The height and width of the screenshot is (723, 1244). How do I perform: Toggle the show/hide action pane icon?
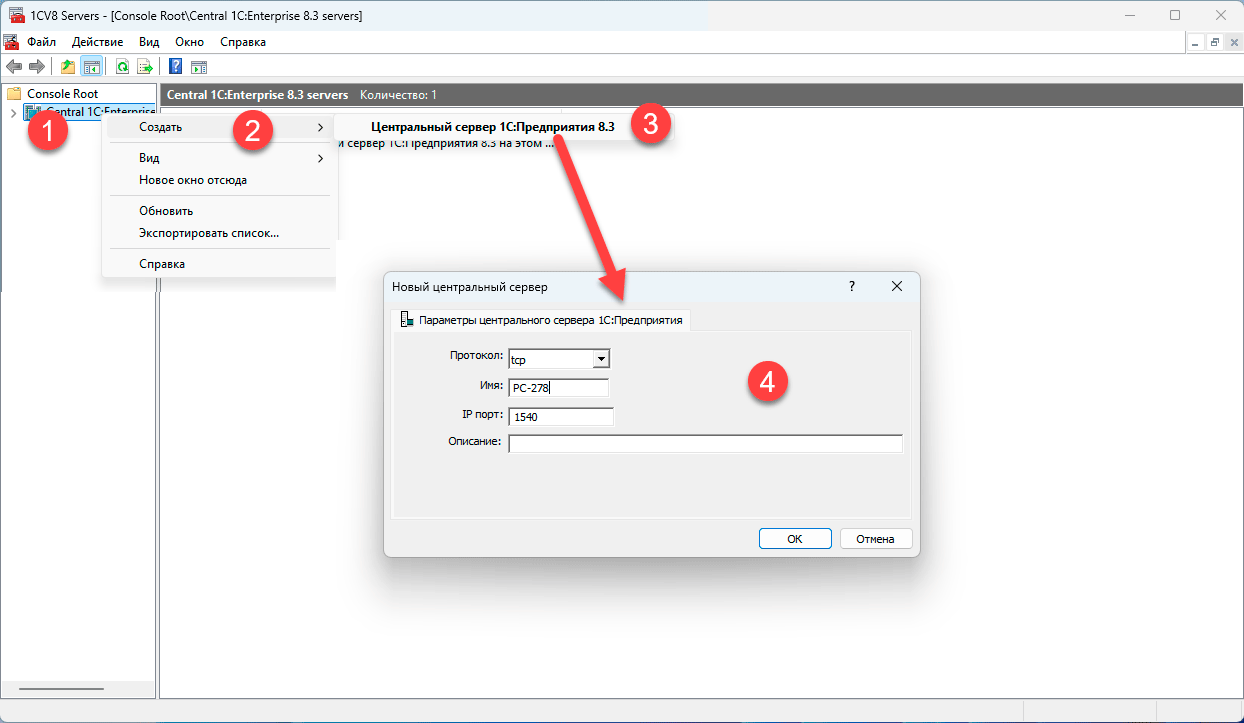(199, 67)
